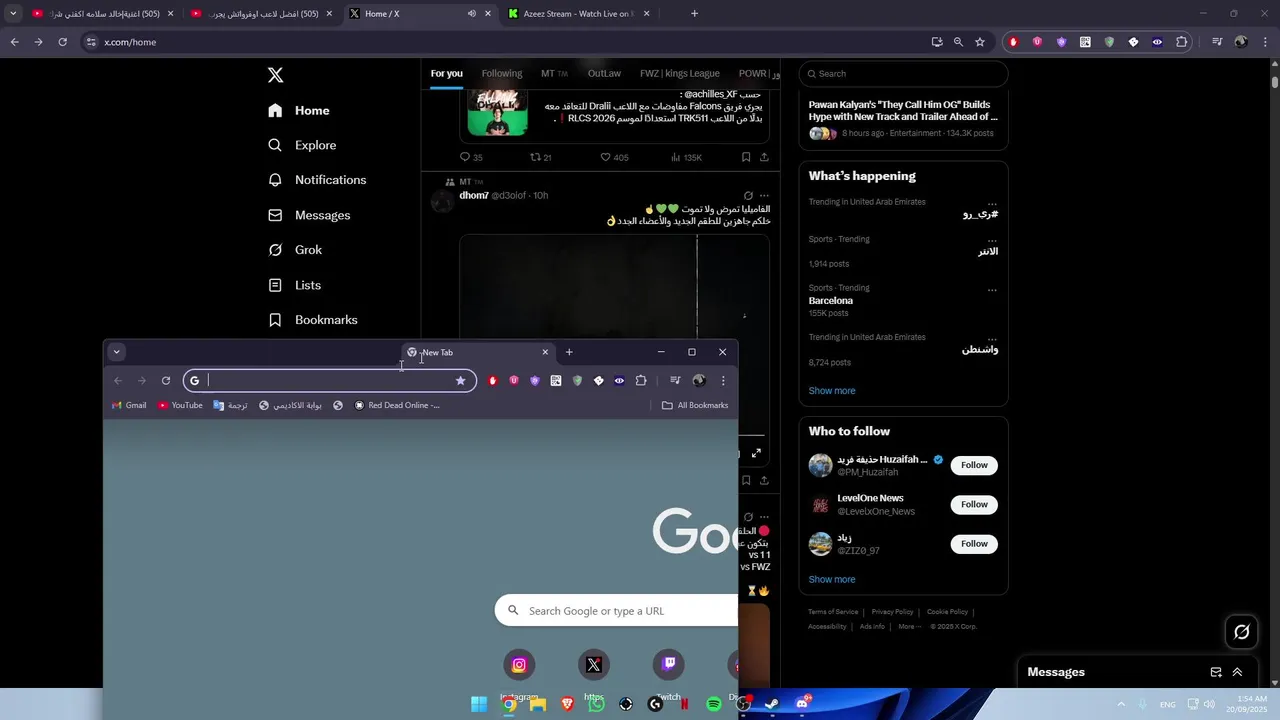Open more options on dhom7's post

point(764,196)
